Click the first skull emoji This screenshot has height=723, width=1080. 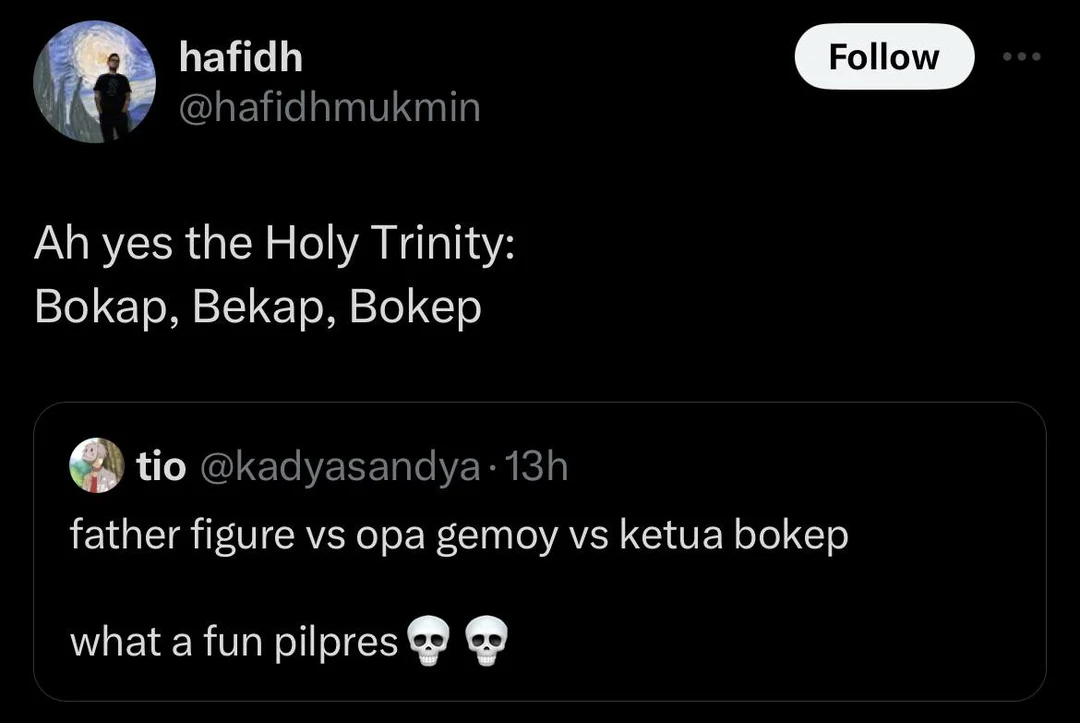point(428,642)
